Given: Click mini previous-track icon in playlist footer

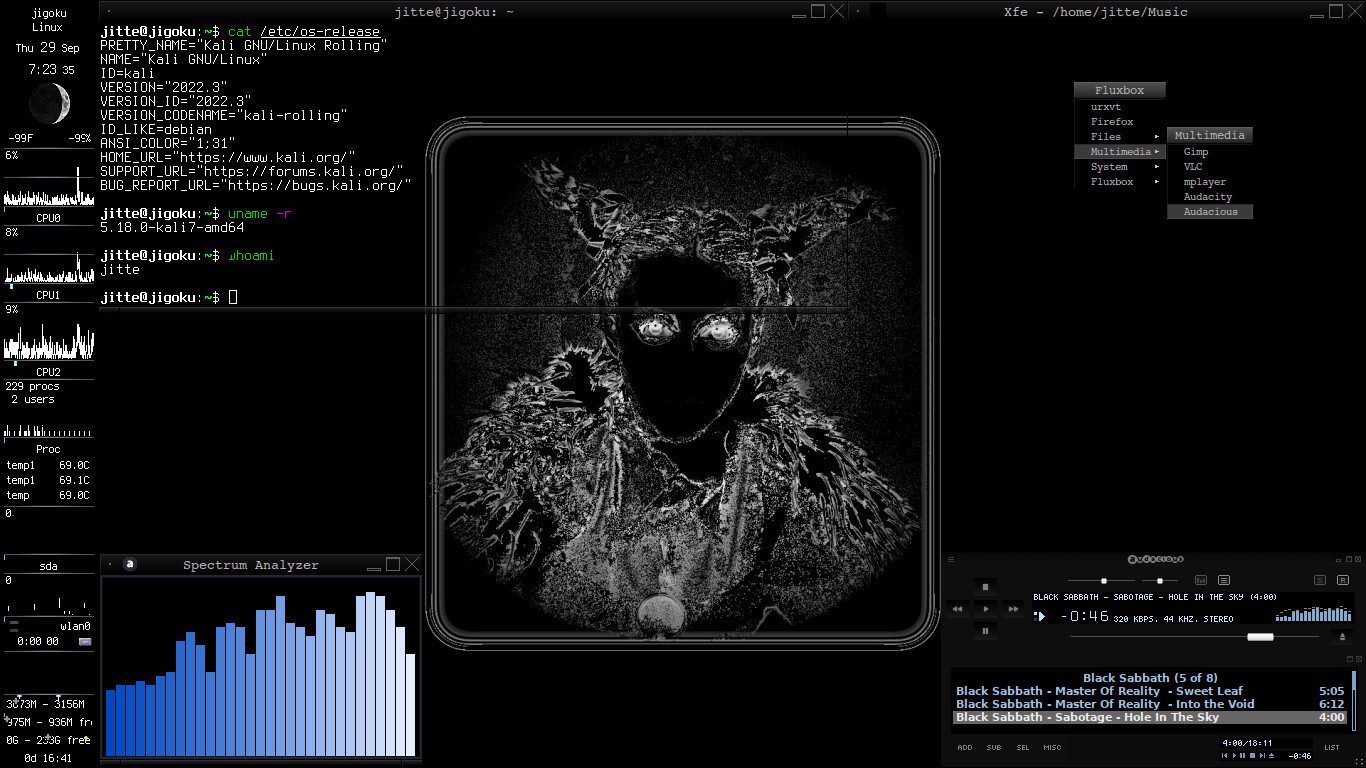Looking at the screenshot, I should [x=1224, y=756].
